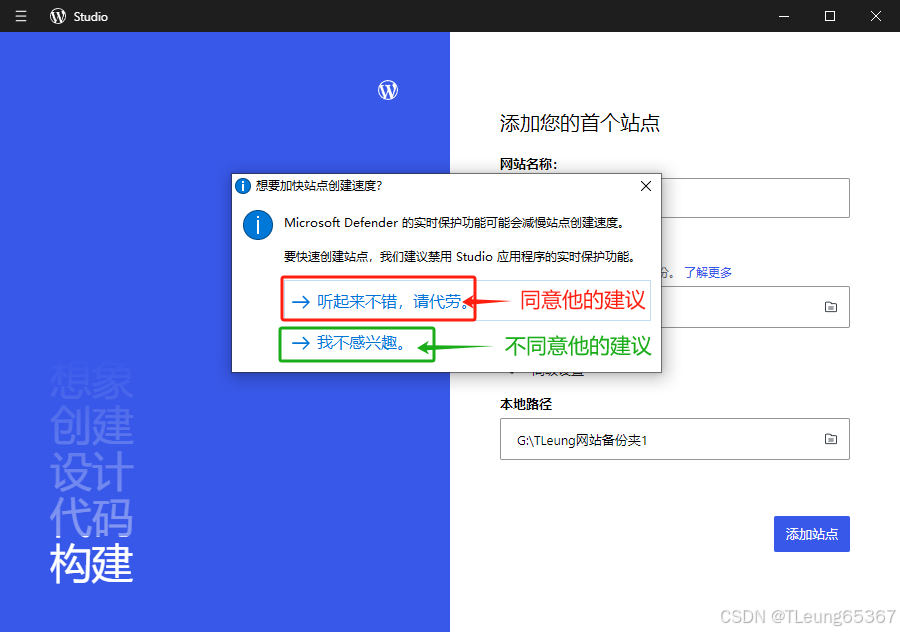The height and width of the screenshot is (632, 900).
Task: Open the 了解更多 link
Action: coord(708,272)
